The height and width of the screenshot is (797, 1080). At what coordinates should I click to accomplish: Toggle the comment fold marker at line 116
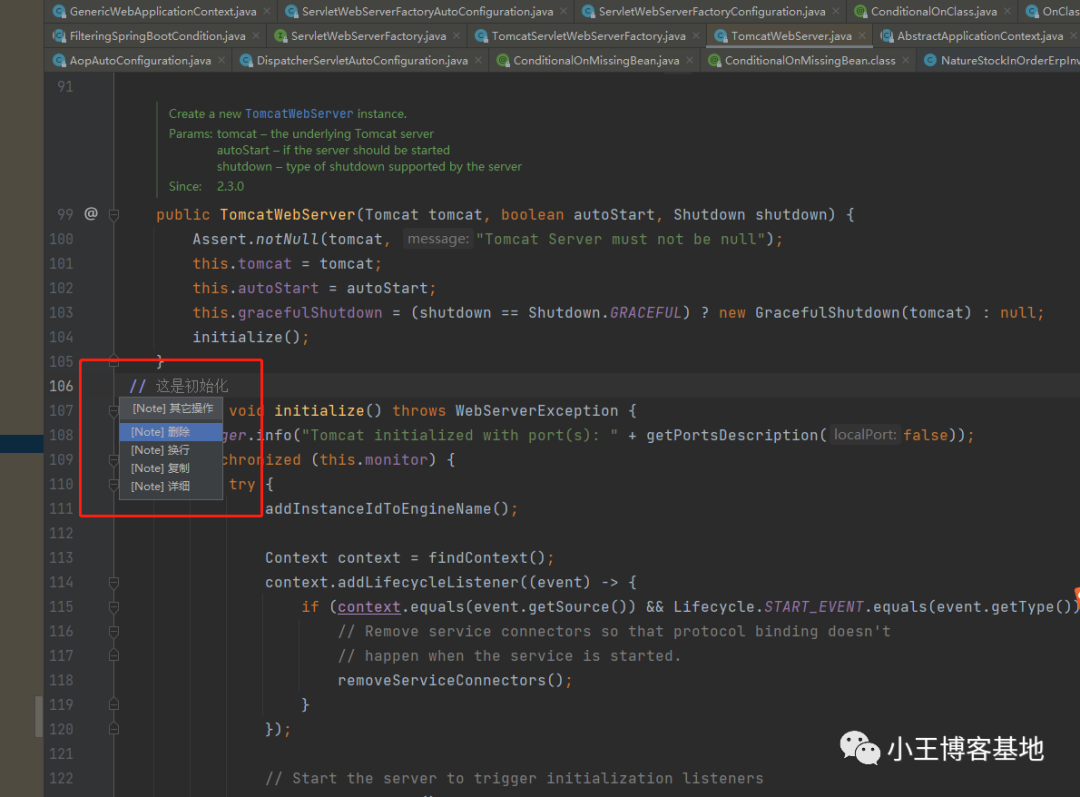pyautogui.click(x=114, y=631)
